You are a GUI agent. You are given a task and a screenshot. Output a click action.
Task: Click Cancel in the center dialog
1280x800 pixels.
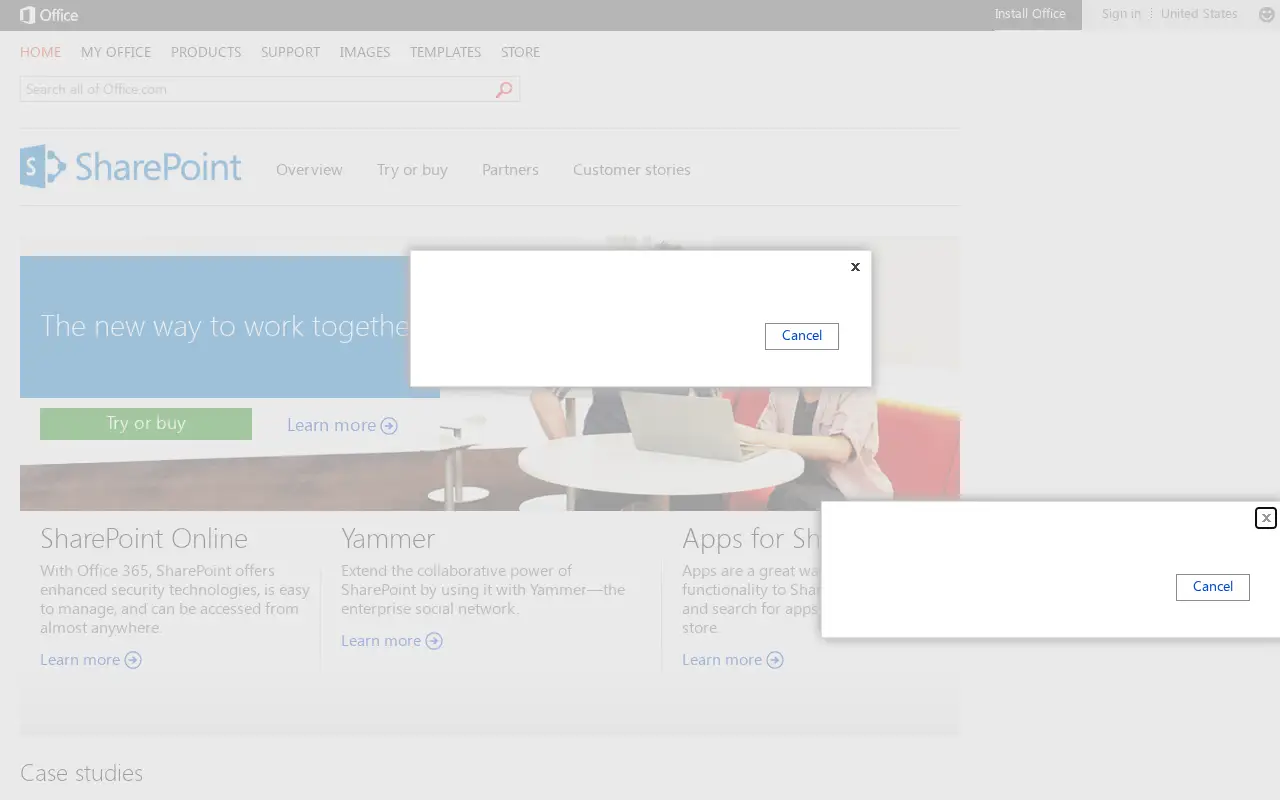[x=802, y=336]
